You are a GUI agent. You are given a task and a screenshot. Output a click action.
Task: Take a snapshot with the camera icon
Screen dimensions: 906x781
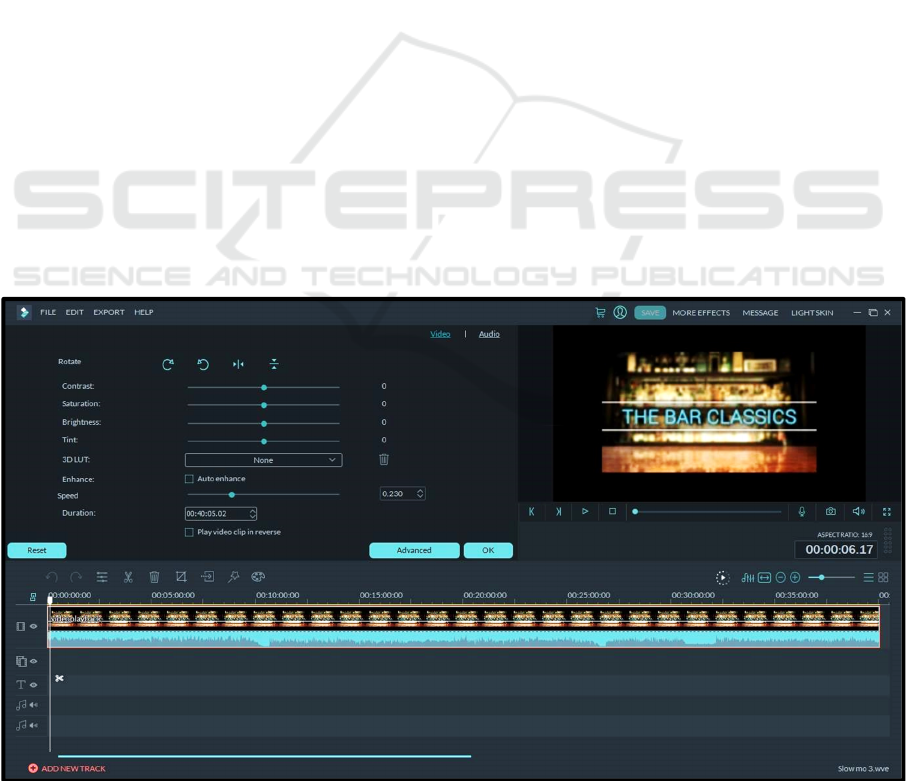click(830, 512)
